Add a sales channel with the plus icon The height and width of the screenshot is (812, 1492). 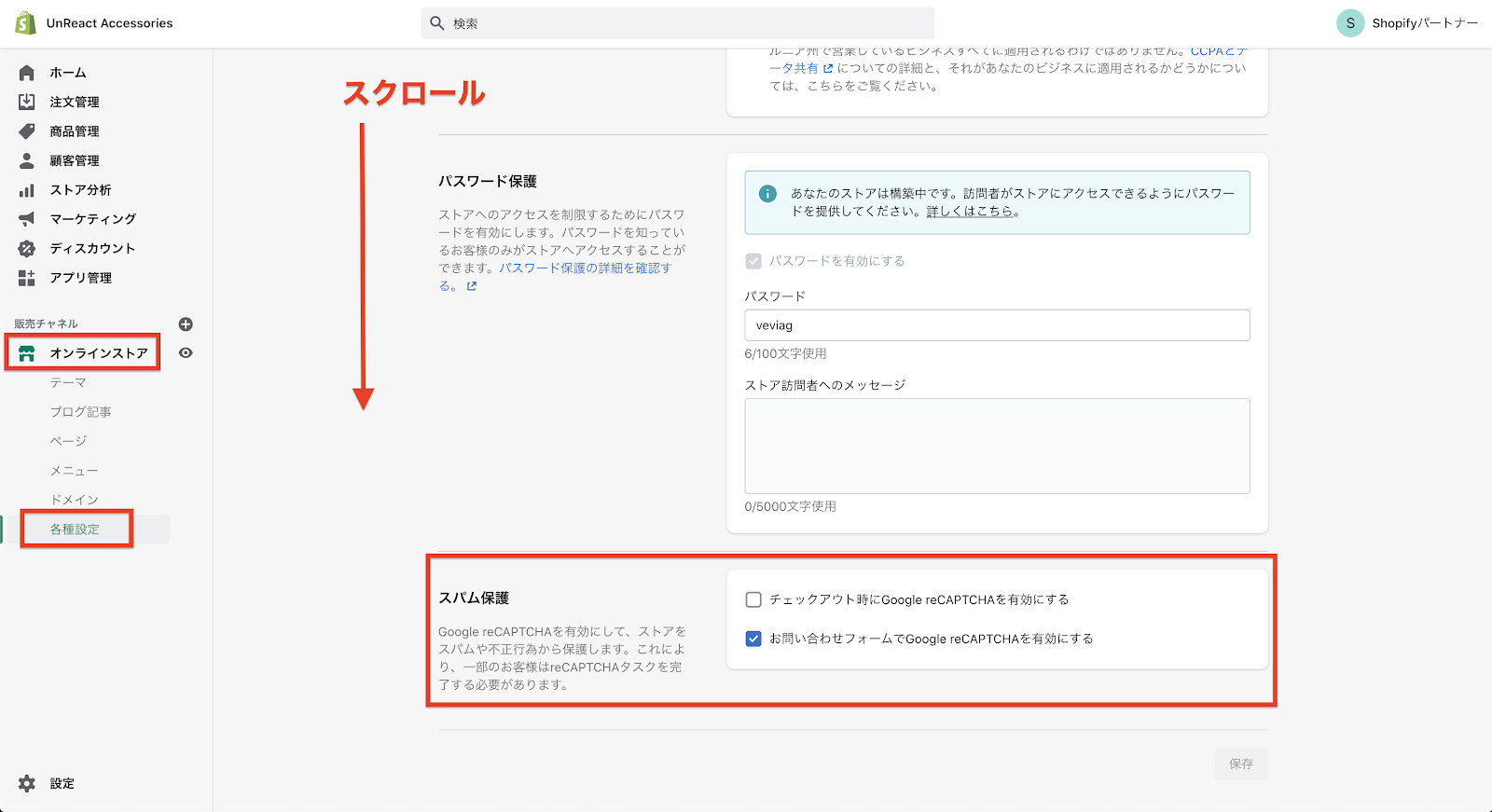[x=186, y=324]
